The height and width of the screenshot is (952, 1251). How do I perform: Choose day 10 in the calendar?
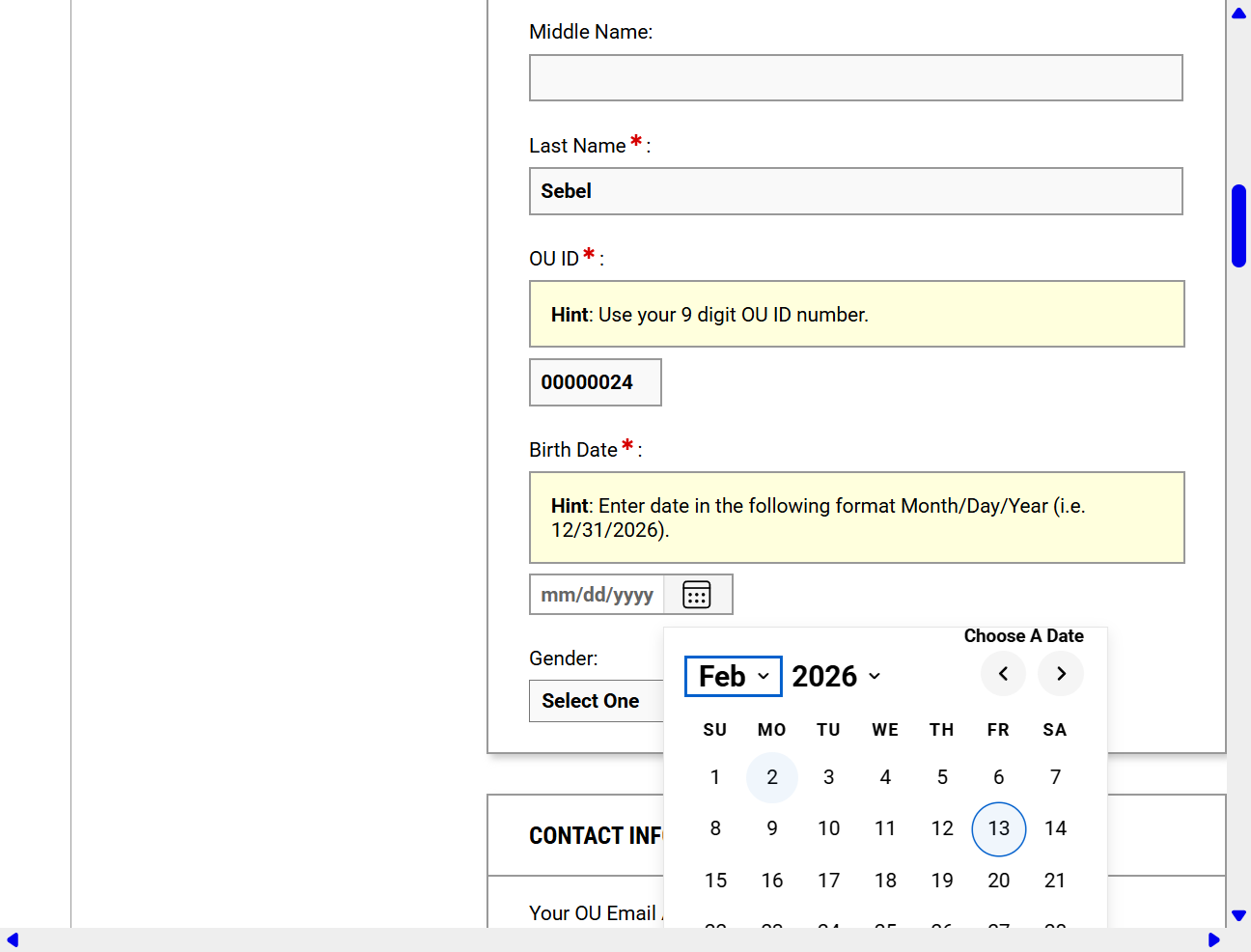pyautogui.click(x=829, y=828)
